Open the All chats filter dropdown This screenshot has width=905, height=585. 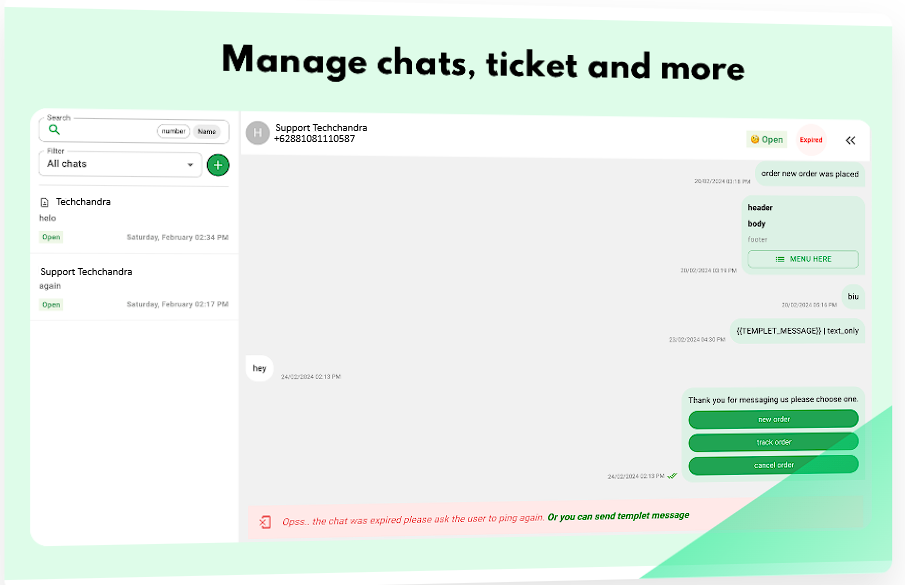120,164
